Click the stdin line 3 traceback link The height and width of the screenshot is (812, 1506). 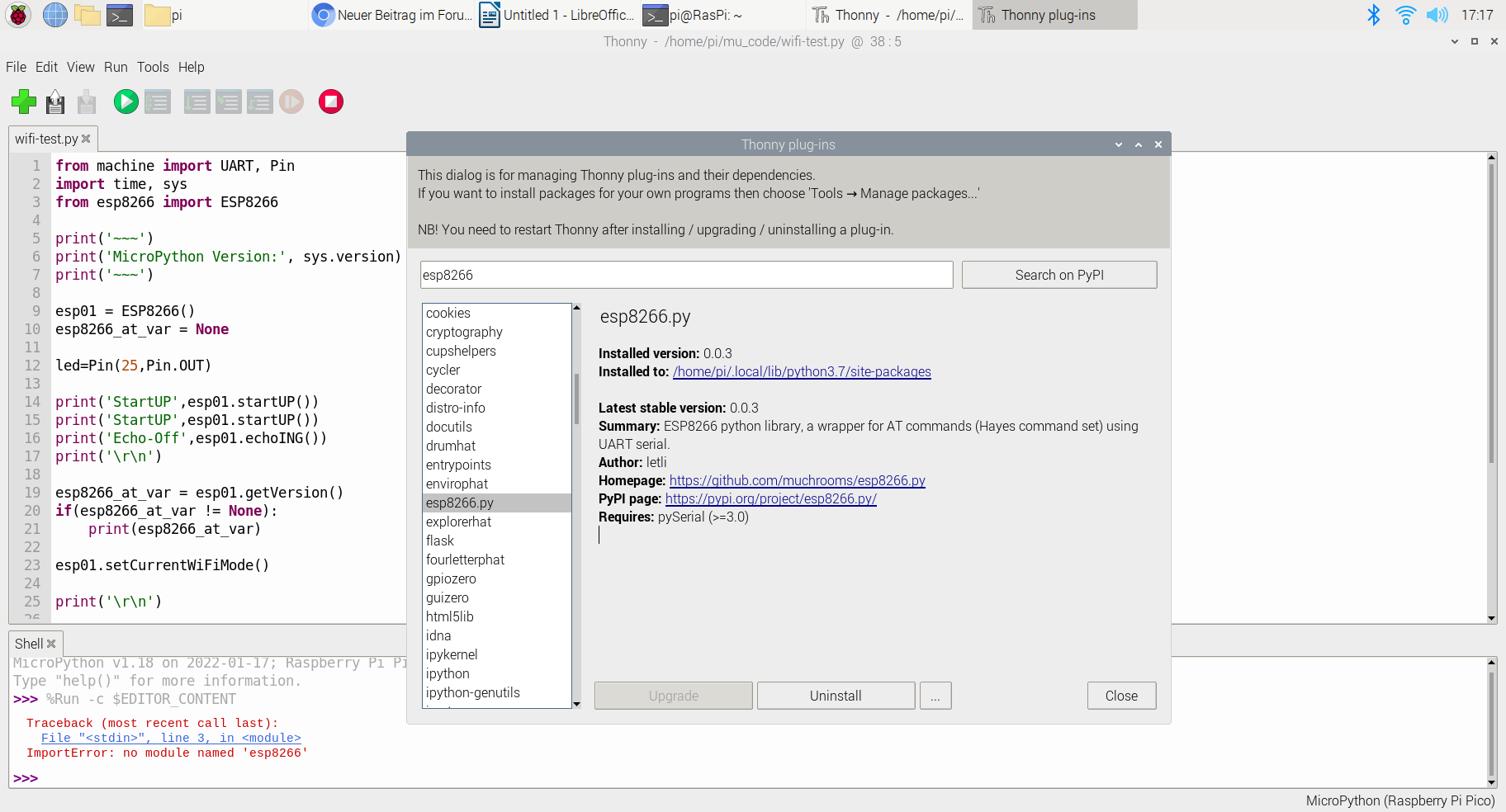171,738
